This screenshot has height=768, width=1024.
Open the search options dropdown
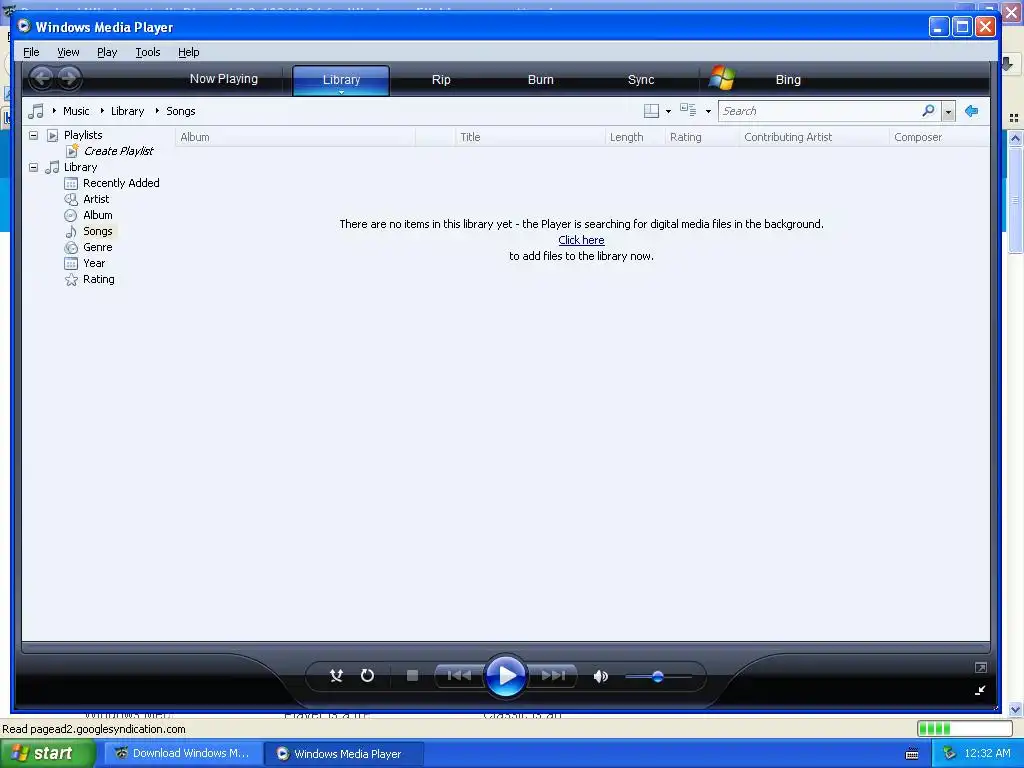click(x=948, y=112)
